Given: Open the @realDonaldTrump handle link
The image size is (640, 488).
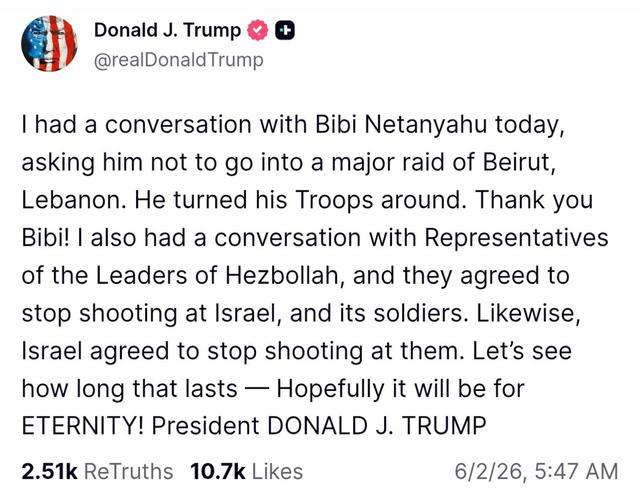Looking at the screenshot, I should [x=179, y=60].
